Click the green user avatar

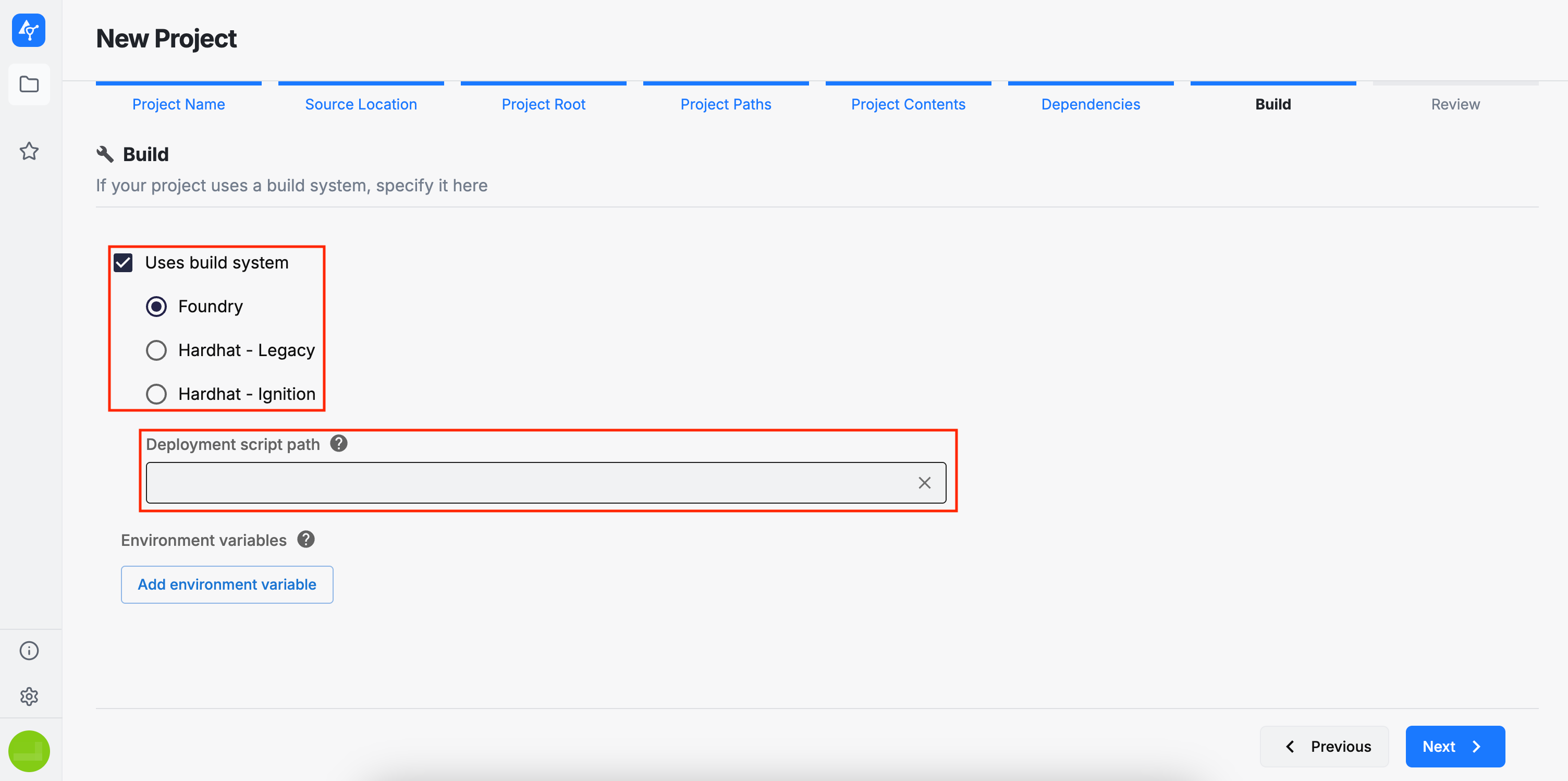[x=29, y=751]
